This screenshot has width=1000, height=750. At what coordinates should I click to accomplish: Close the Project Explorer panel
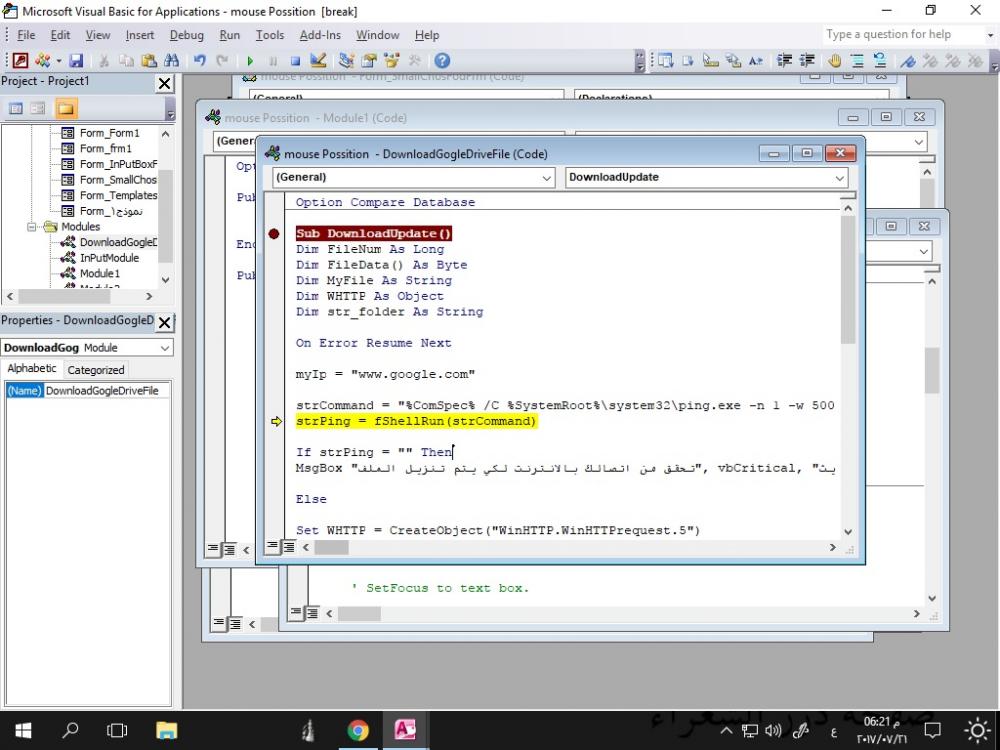pyautogui.click(x=164, y=83)
